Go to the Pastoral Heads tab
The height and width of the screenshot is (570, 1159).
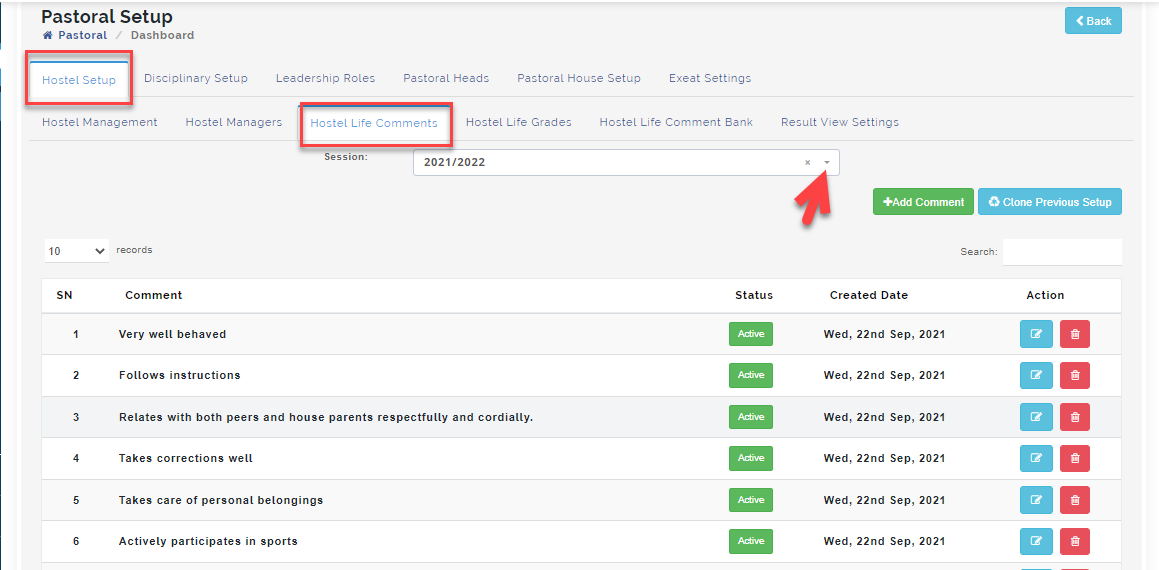point(446,78)
